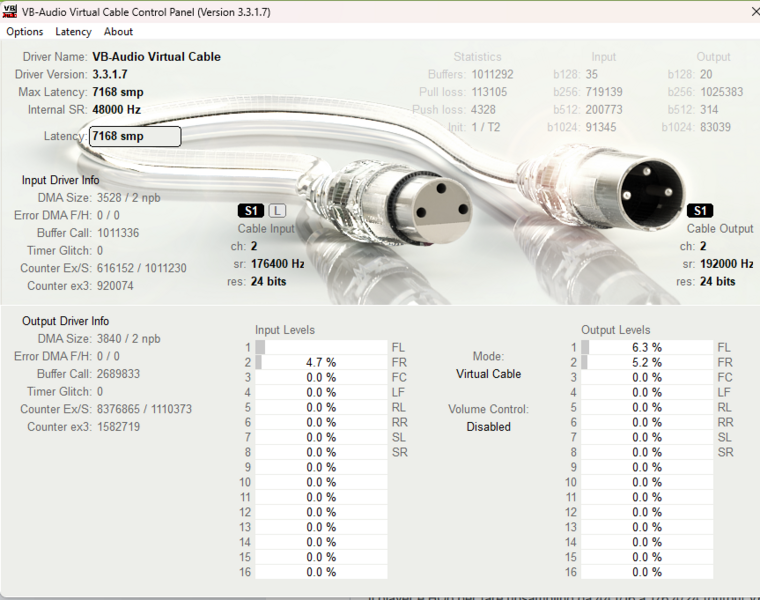Click the Input Buffer Call '1011336'
760x600 pixels.
coord(118,233)
